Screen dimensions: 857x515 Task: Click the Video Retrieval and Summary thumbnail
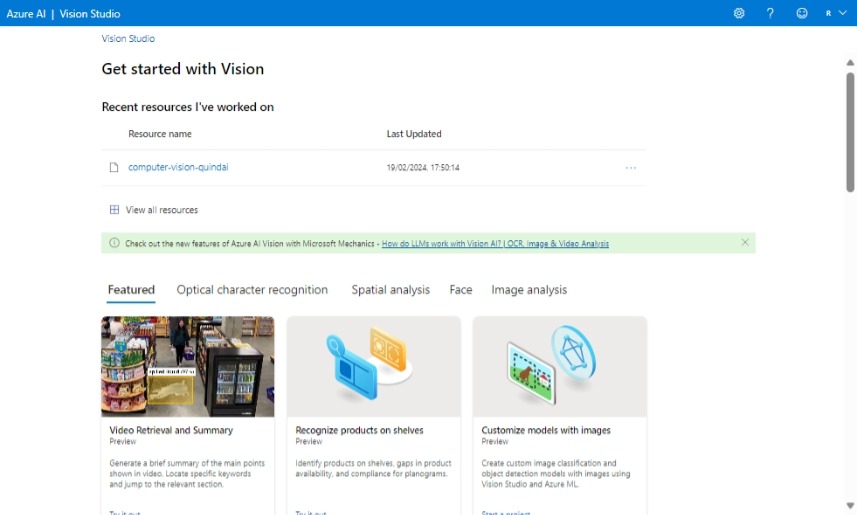coord(187,366)
